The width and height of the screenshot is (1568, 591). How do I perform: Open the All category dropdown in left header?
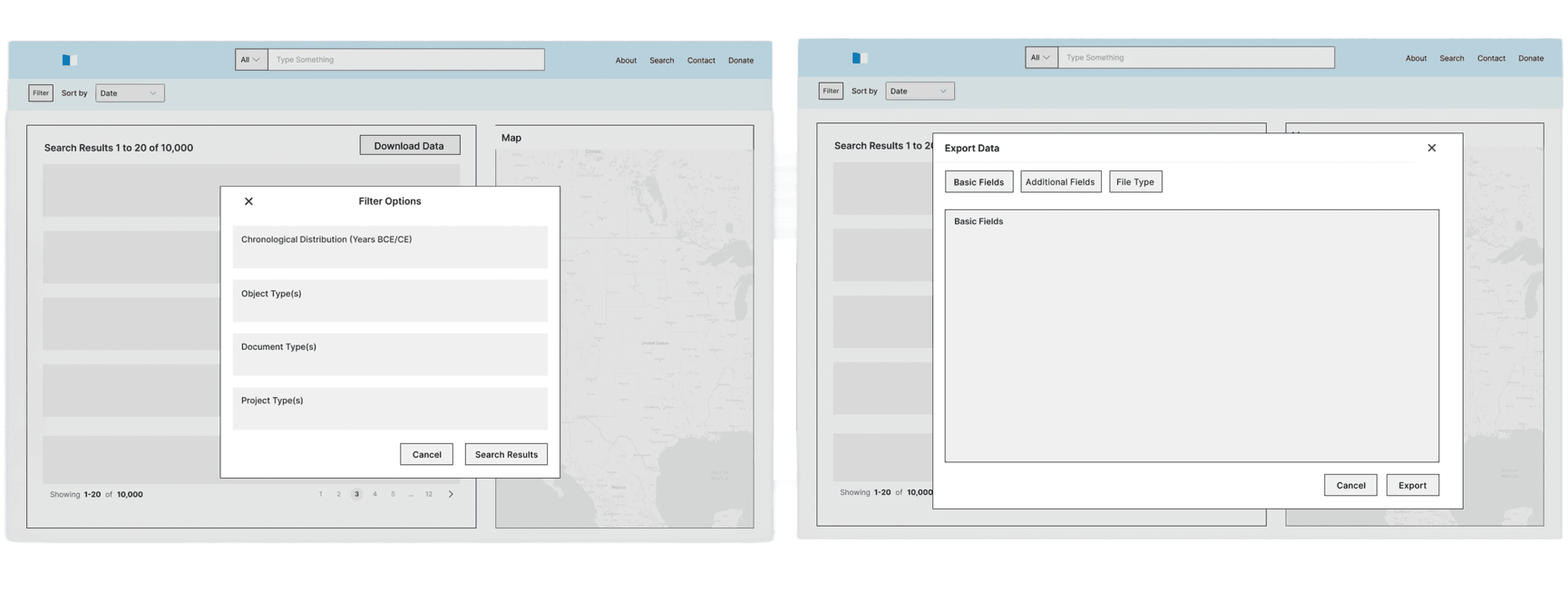pos(251,60)
